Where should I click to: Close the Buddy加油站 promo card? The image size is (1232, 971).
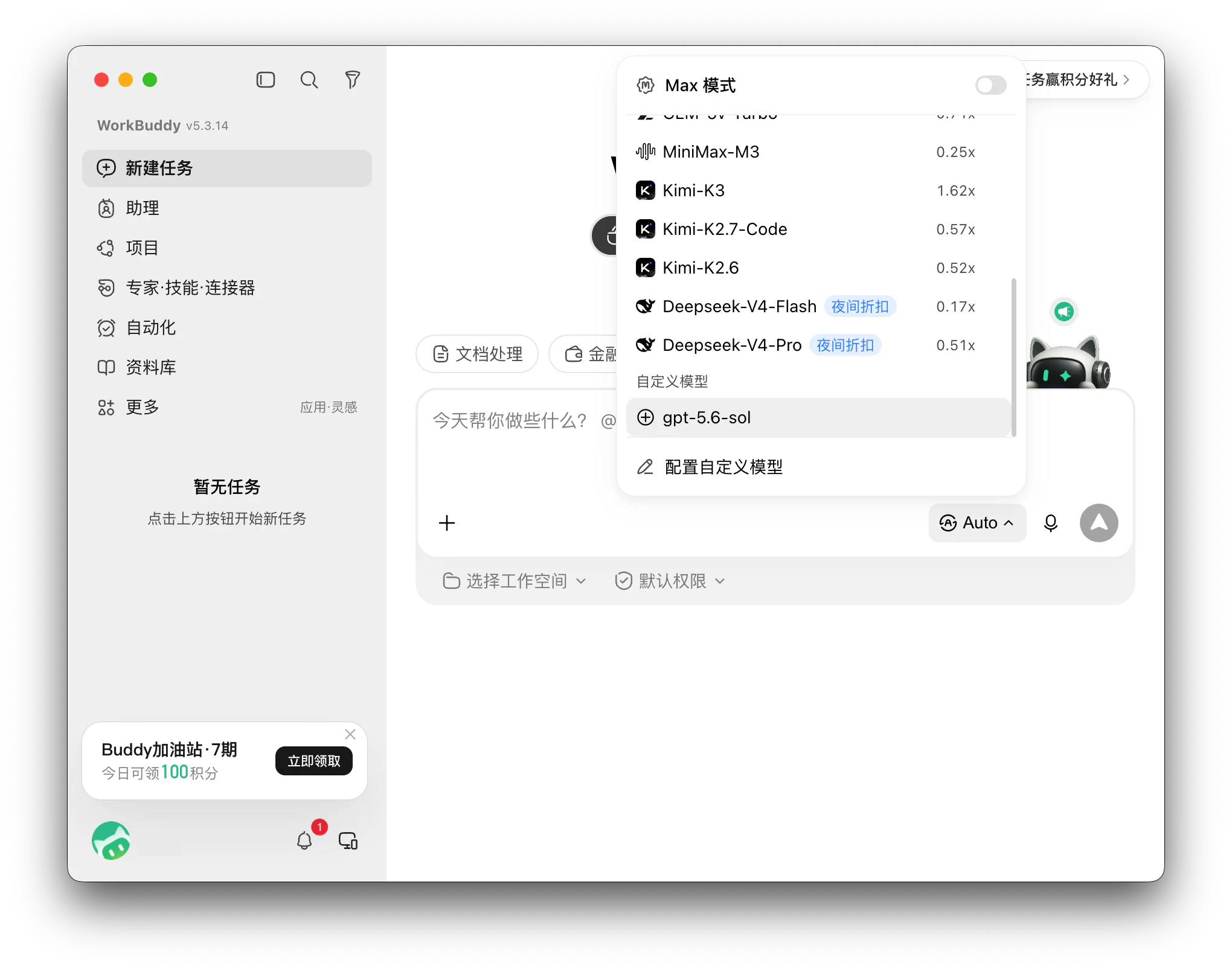(x=350, y=734)
